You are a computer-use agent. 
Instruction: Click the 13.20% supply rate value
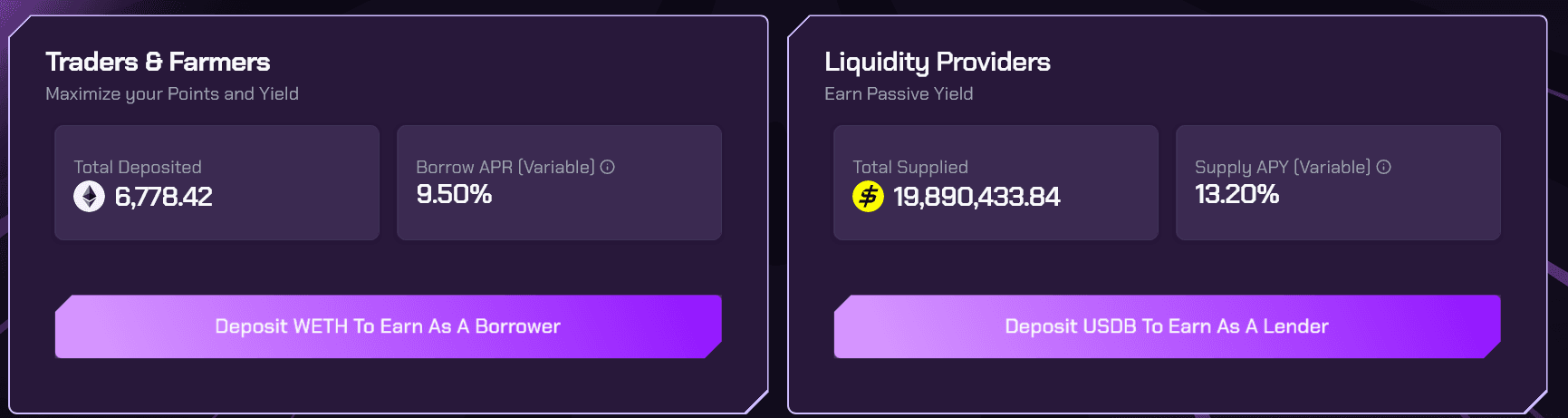pyautogui.click(x=1236, y=194)
